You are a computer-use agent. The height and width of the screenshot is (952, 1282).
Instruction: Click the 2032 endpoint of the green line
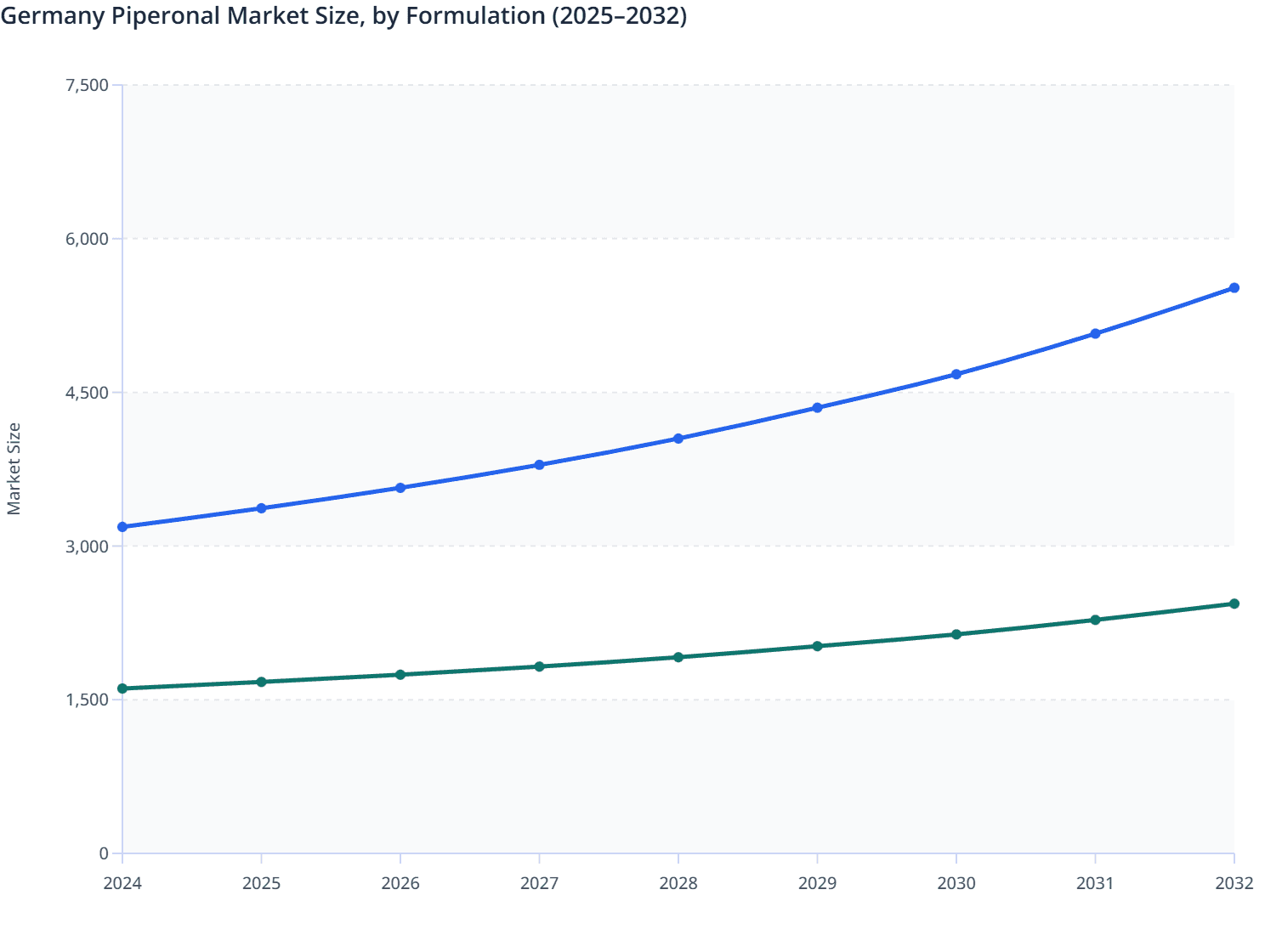point(1234,603)
